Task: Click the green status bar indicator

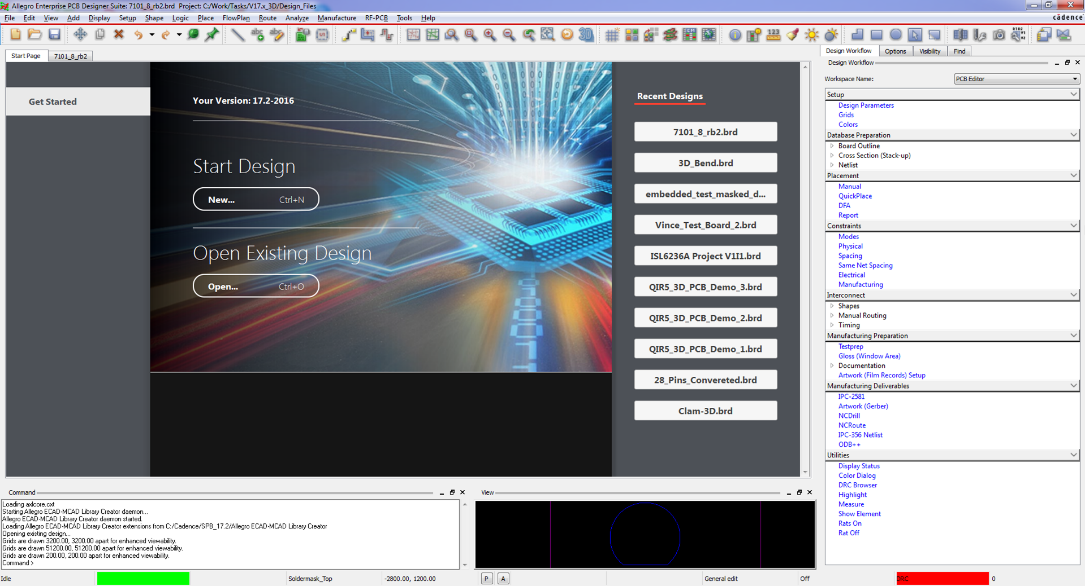Action: (x=143, y=578)
